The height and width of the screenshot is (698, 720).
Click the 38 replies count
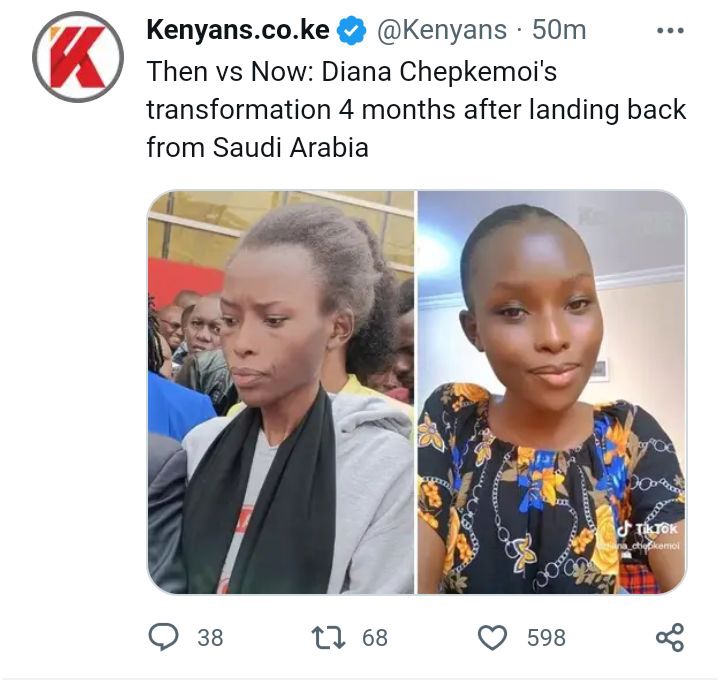click(x=210, y=638)
